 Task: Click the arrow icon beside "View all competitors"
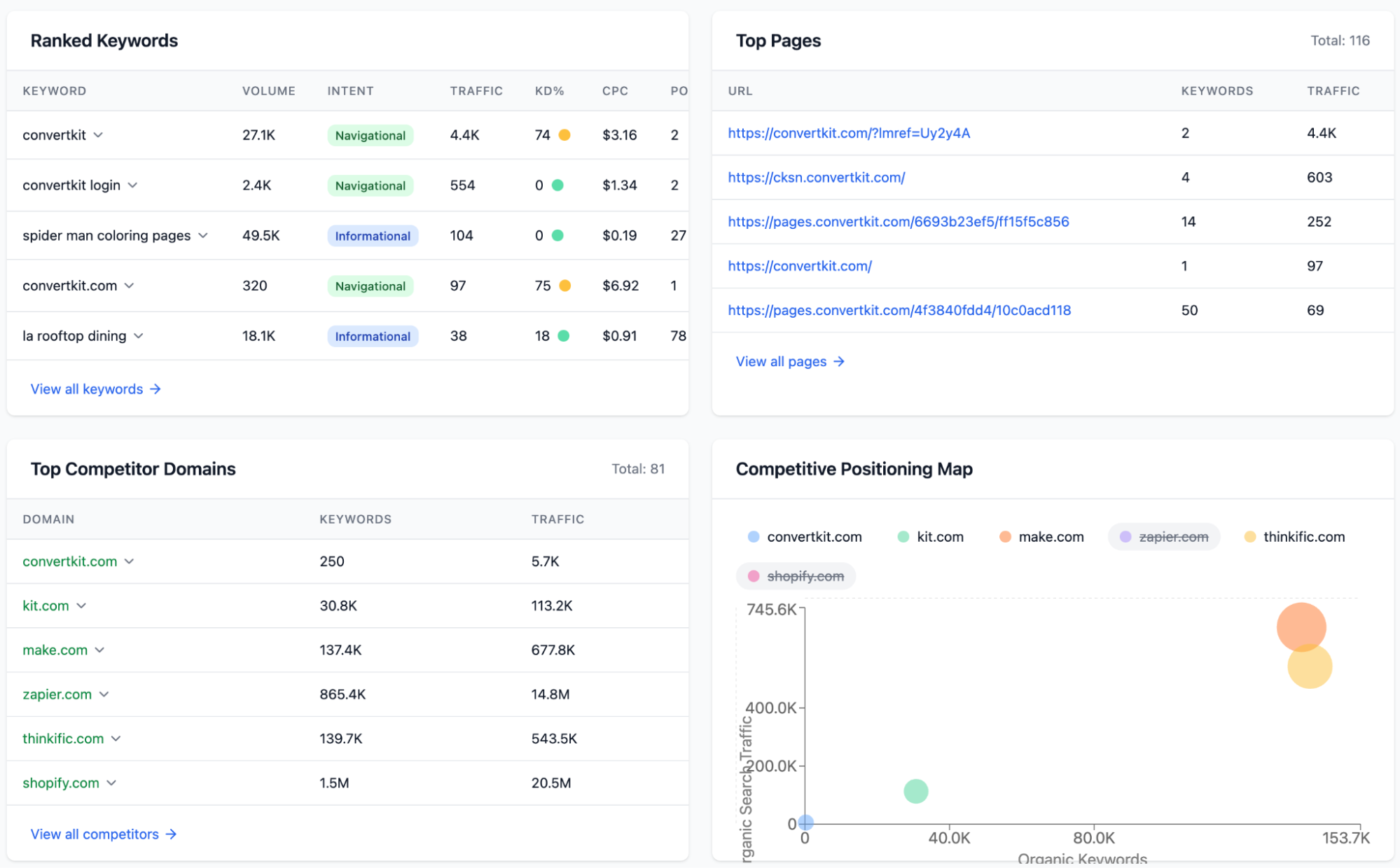(x=170, y=834)
